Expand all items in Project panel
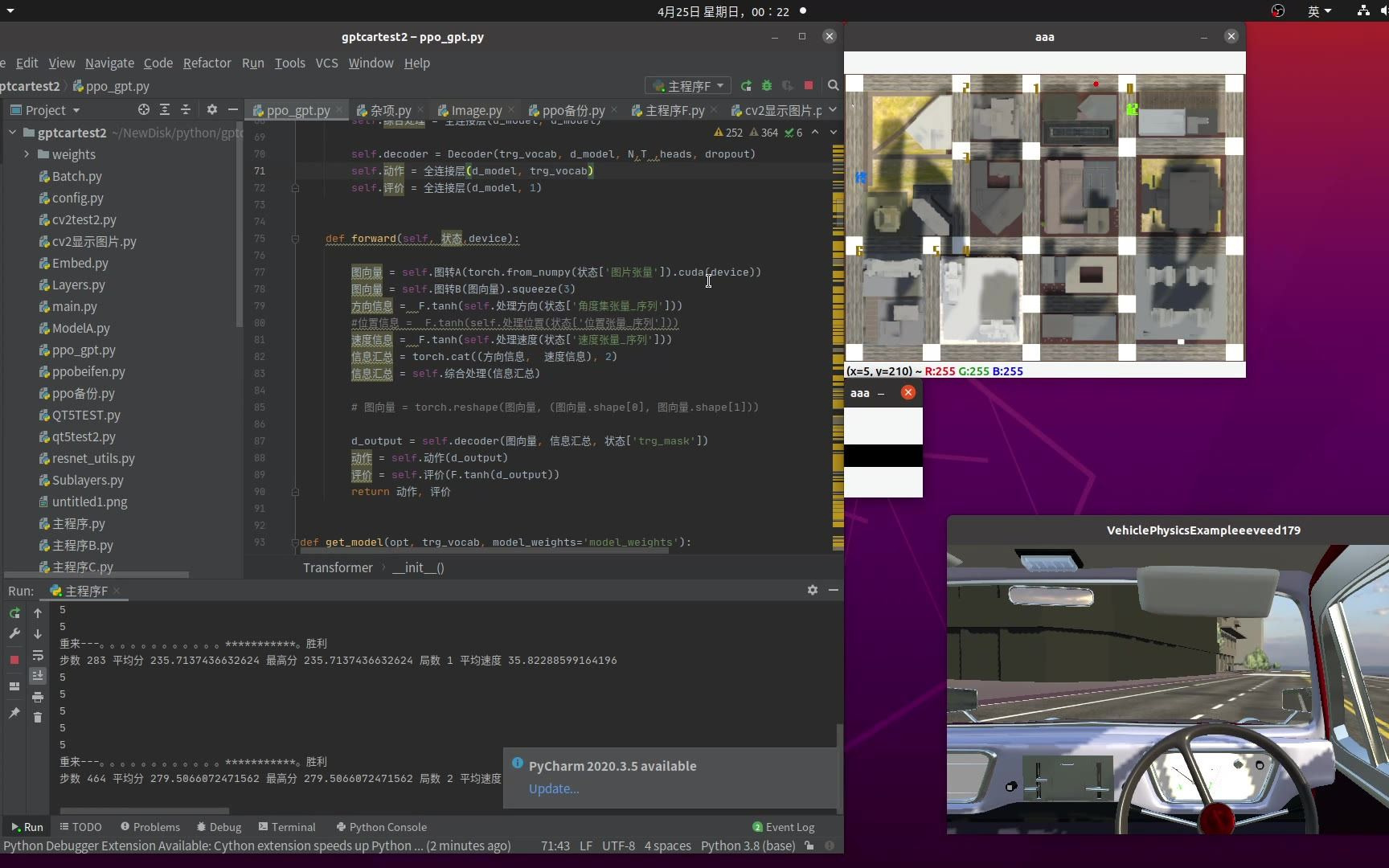 (165, 109)
